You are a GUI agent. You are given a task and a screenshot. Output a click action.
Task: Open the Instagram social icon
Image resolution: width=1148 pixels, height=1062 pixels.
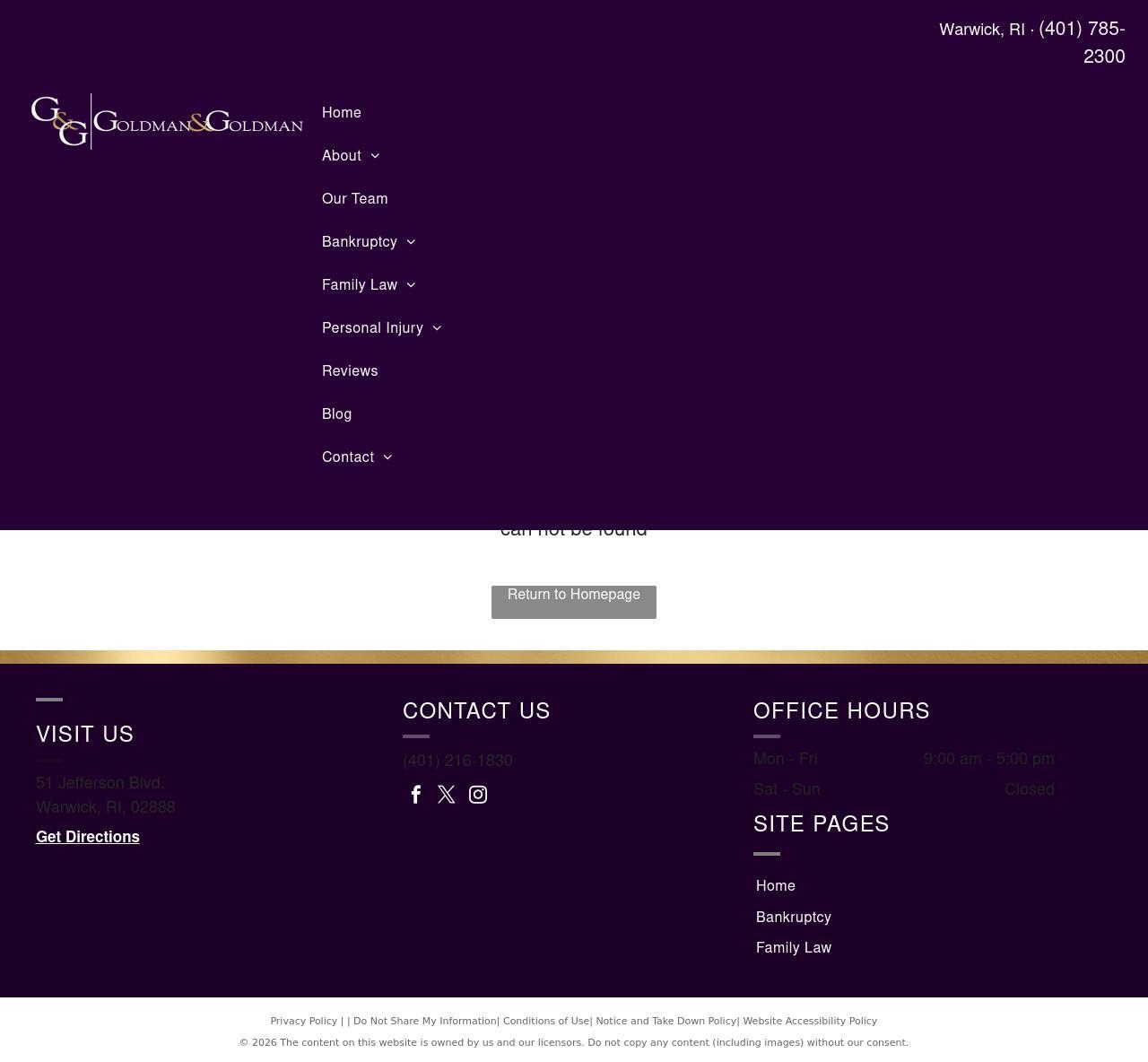(x=478, y=795)
